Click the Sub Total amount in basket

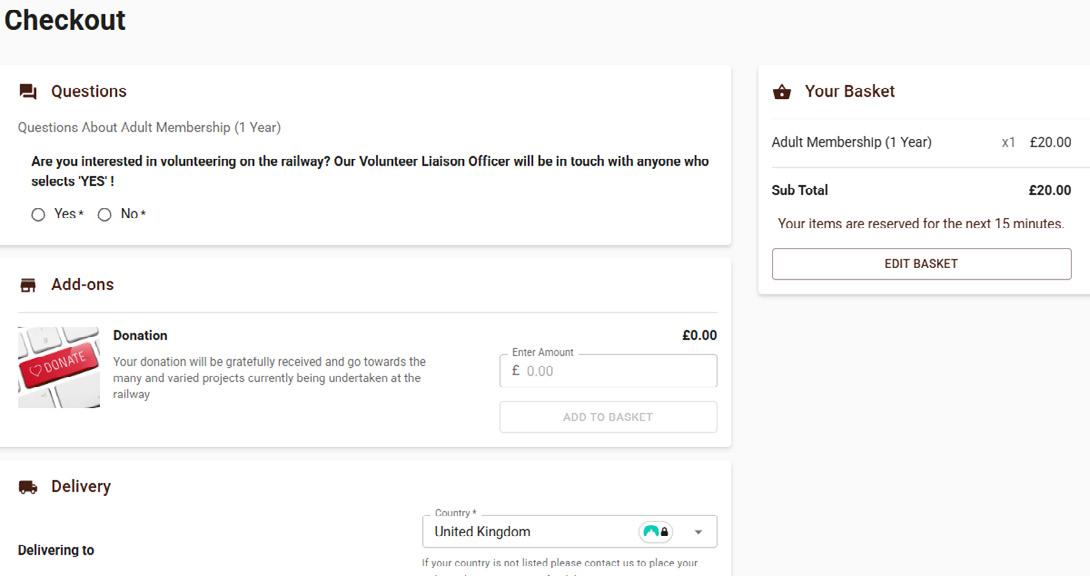(x=1049, y=190)
